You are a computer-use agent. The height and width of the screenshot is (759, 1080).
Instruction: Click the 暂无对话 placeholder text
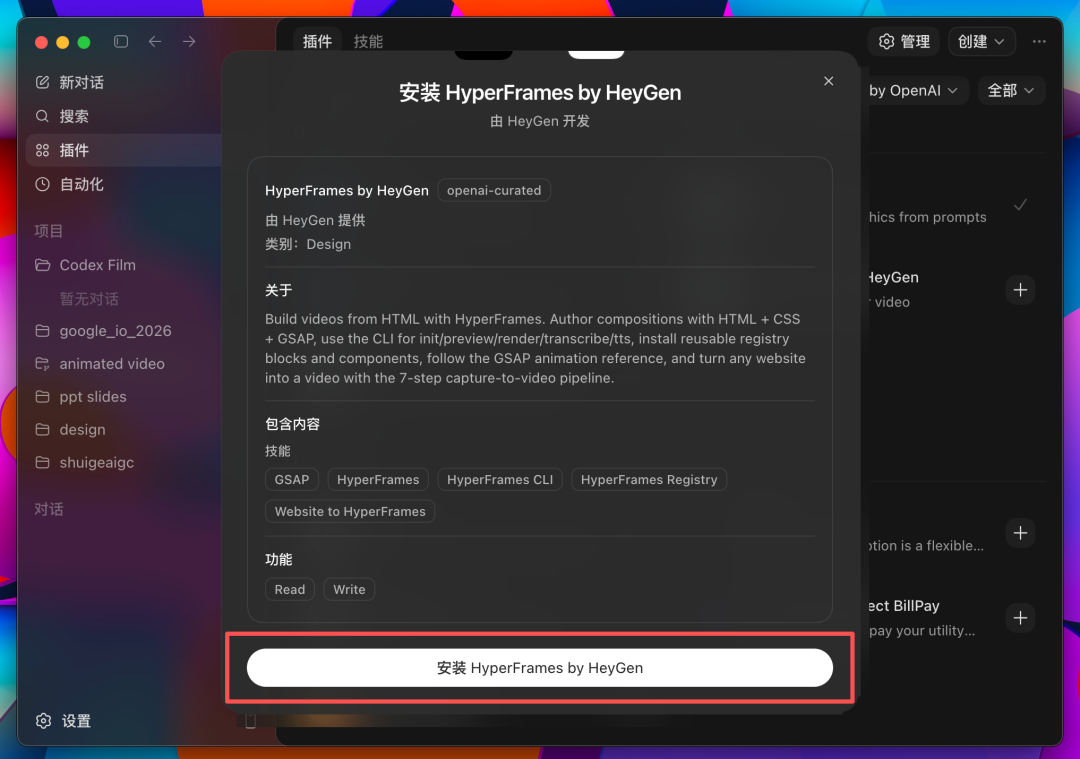[89, 299]
